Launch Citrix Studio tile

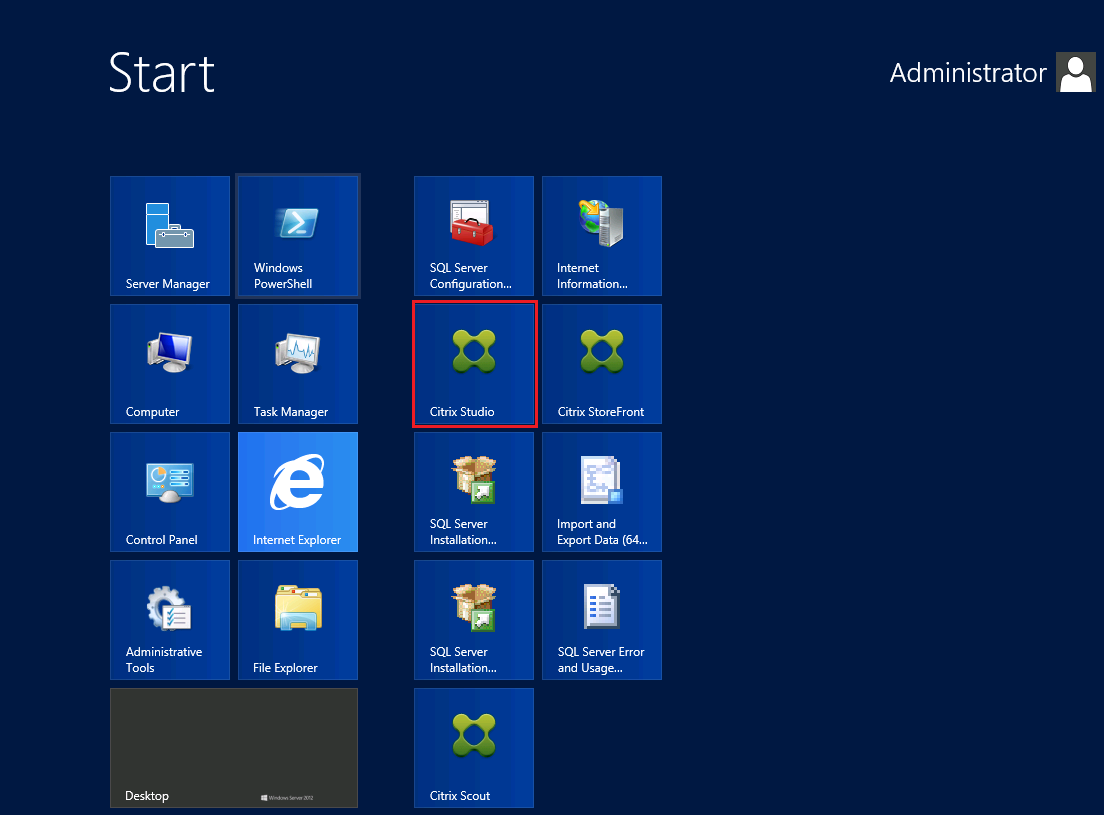click(x=474, y=364)
